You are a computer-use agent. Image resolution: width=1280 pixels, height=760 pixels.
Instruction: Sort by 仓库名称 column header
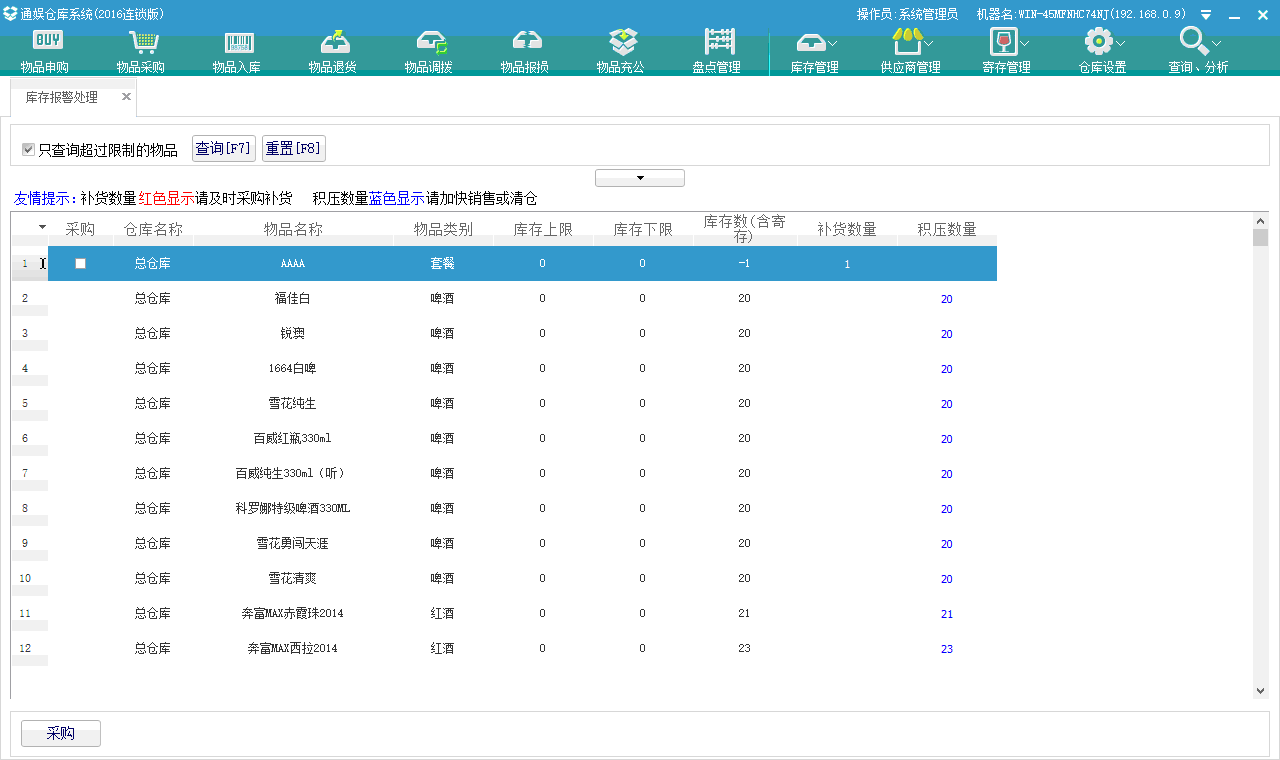(x=153, y=229)
